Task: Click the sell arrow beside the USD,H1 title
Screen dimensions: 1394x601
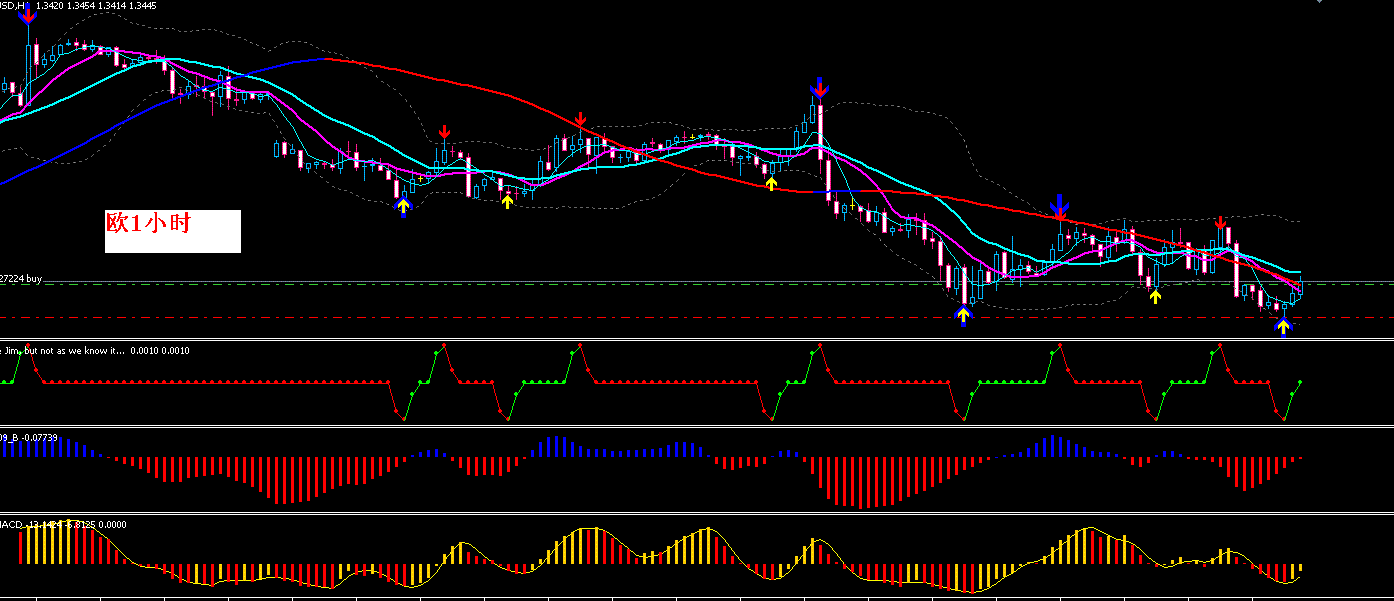Action: point(28,17)
